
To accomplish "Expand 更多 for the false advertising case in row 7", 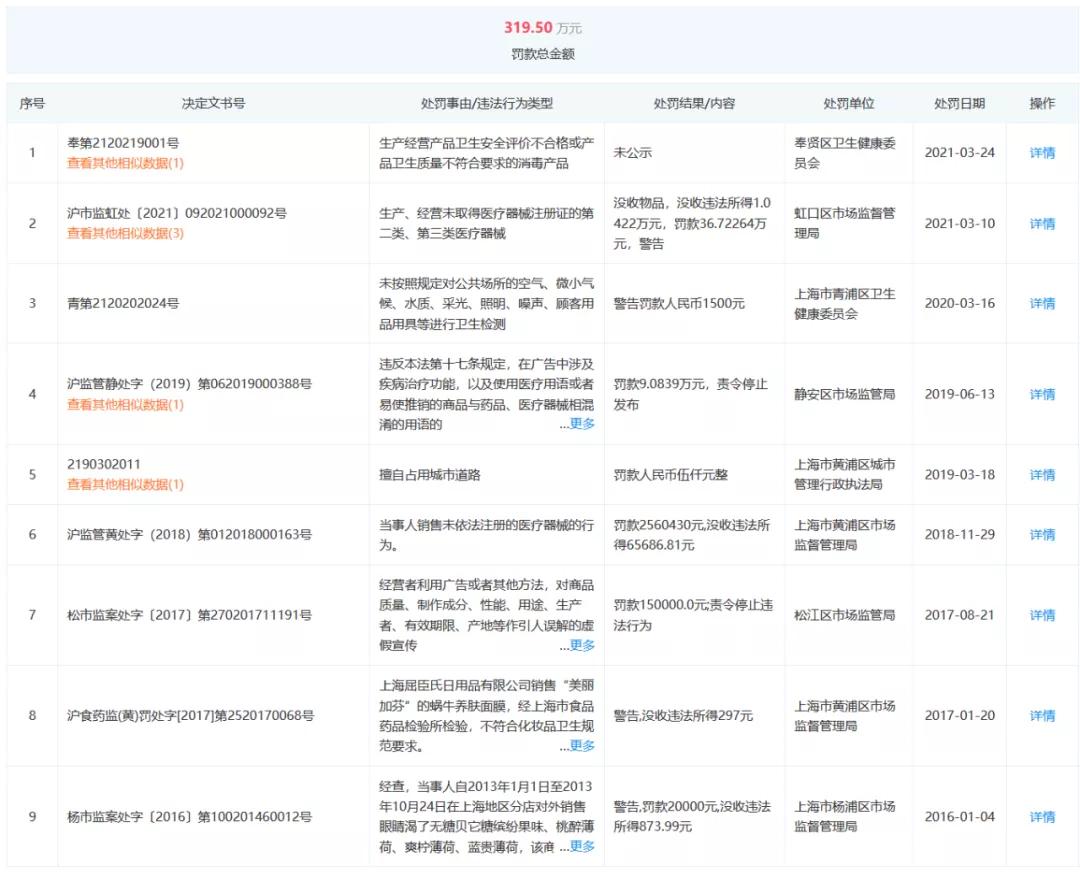I will click(x=584, y=645).
